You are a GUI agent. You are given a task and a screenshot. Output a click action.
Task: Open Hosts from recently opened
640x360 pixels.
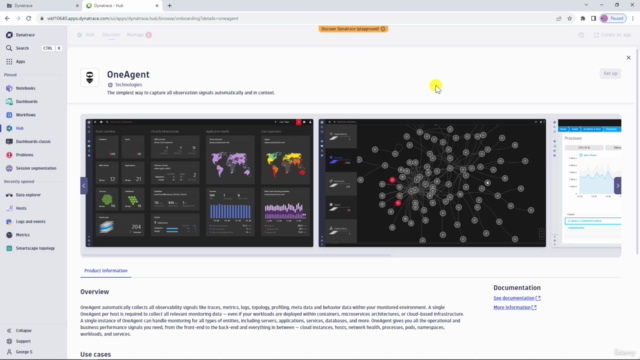[21, 208]
